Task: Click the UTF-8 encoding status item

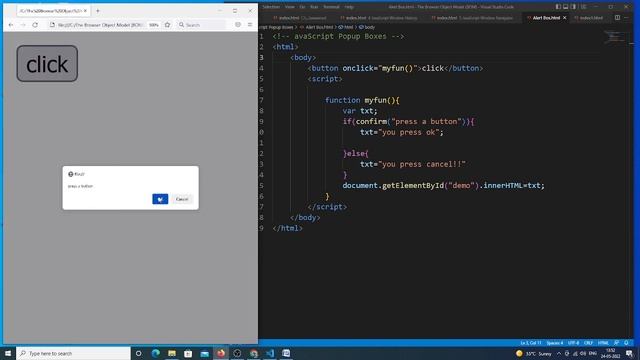Action: pyautogui.click(x=573, y=343)
